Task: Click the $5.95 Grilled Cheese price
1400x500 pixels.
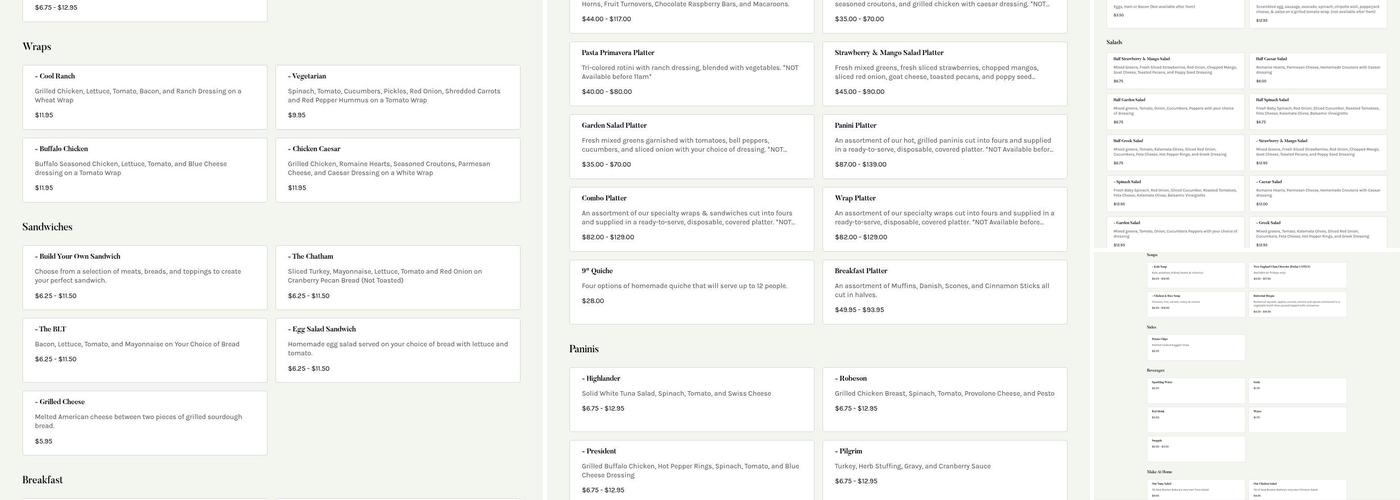Action: pyautogui.click(x=44, y=441)
